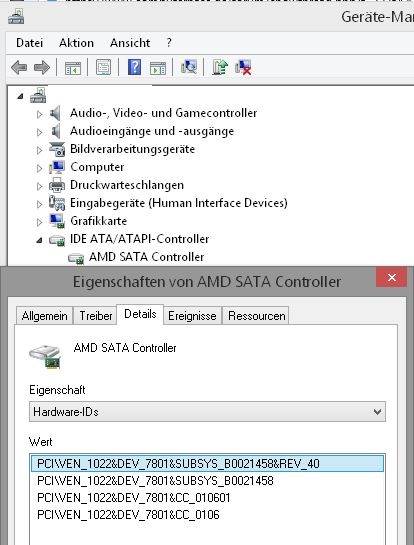The width and height of the screenshot is (414, 545).
Task: Click the Uninstall device icon
Action: (243, 67)
